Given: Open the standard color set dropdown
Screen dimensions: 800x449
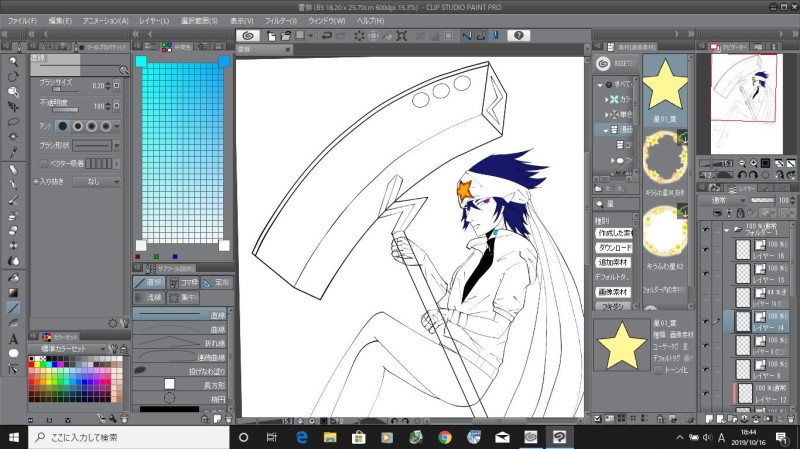Looking at the screenshot, I should [67, 349].
